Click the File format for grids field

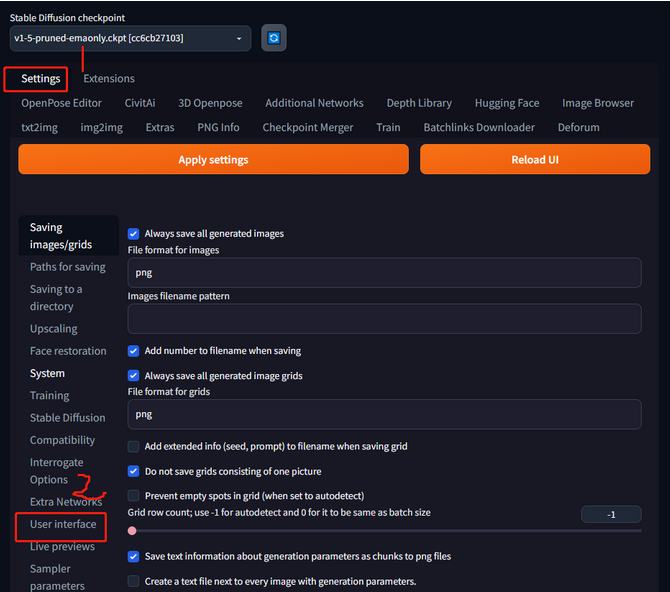384,414
